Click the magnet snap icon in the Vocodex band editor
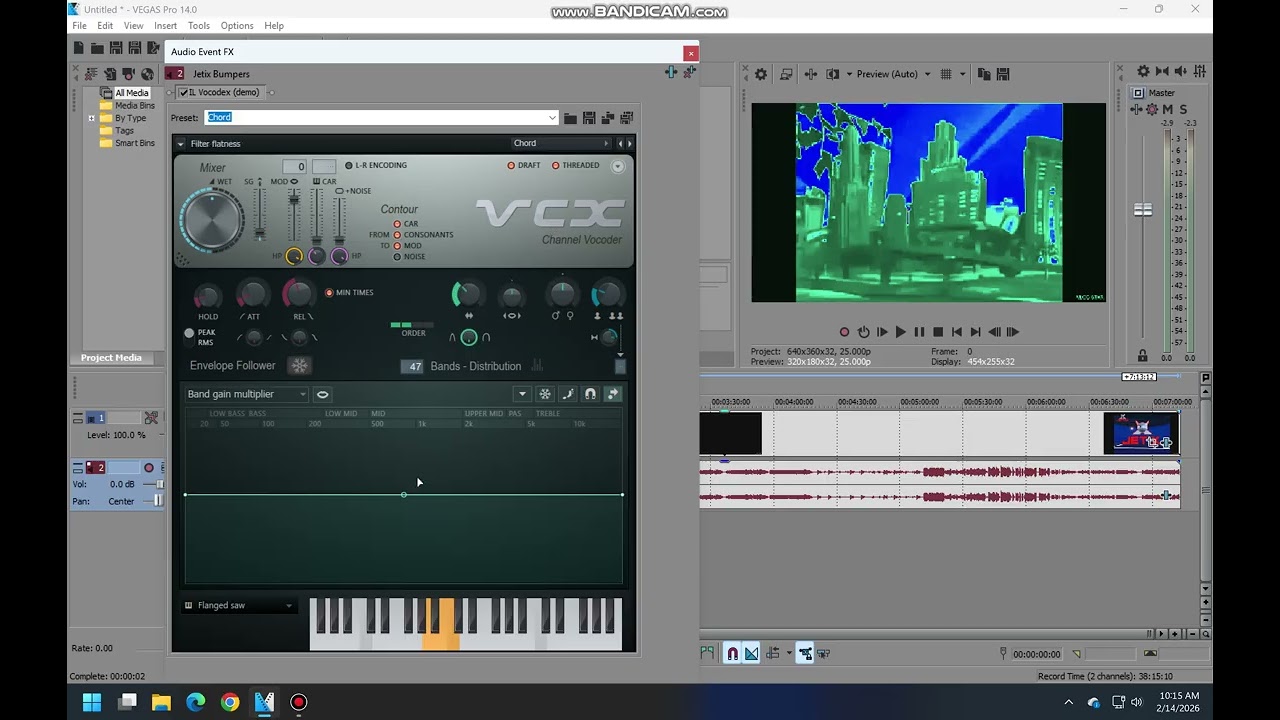The image size is (1280, 720). [x=590, y=394]
